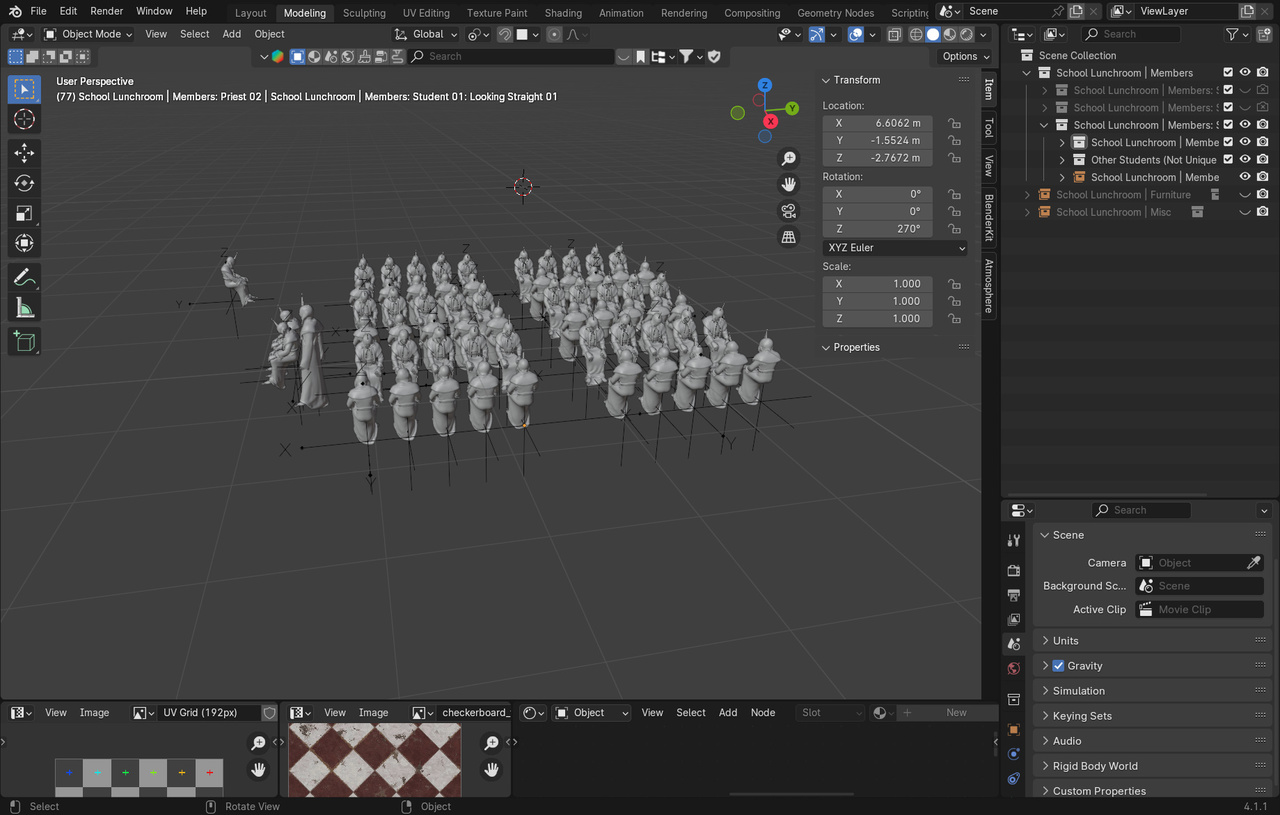1280x815 pixels.
Task: Open the Object Mode dropdown
Action: (90, 34)
